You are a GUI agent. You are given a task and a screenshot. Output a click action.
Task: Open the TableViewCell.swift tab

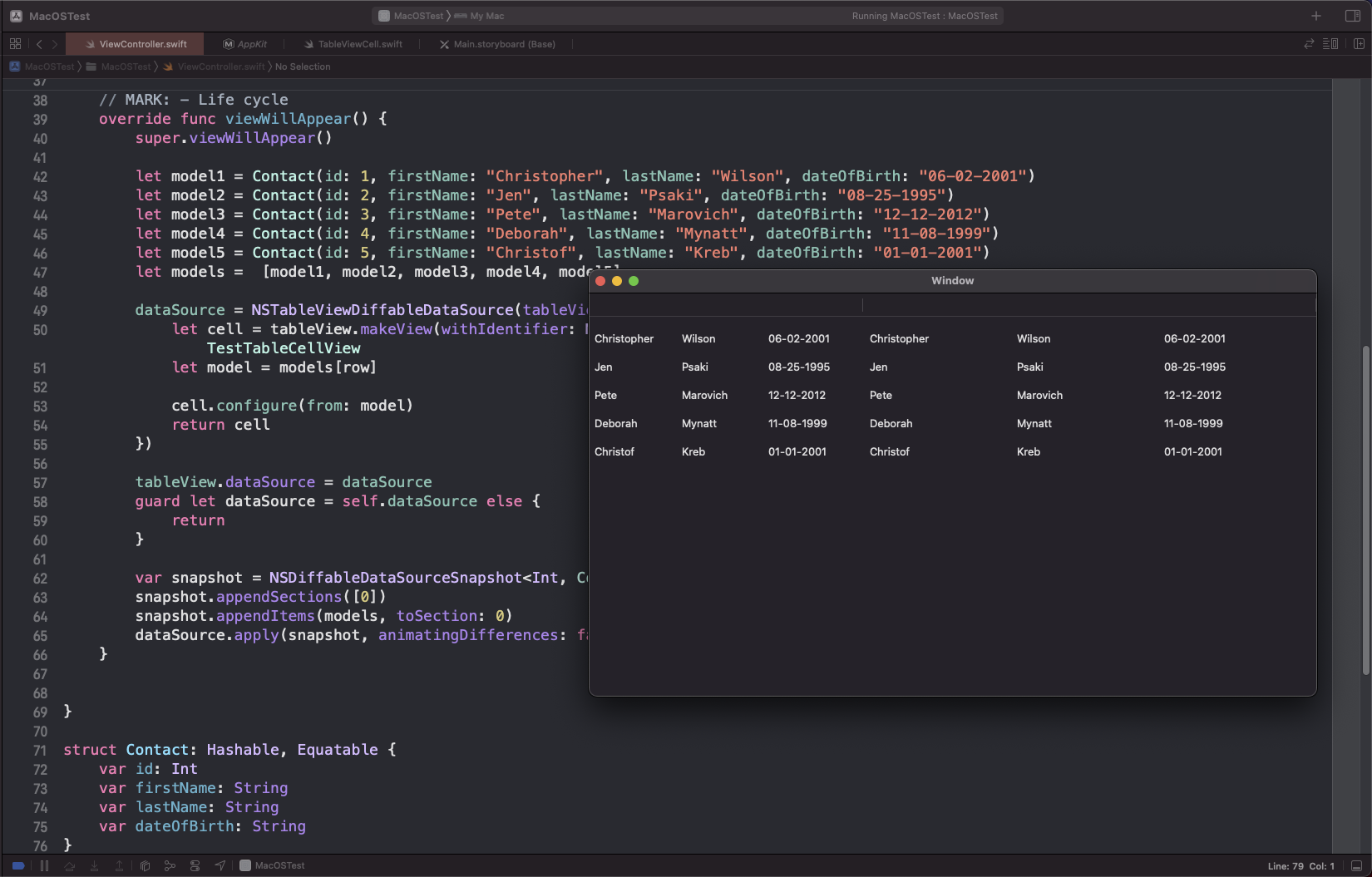pos(353,44)
